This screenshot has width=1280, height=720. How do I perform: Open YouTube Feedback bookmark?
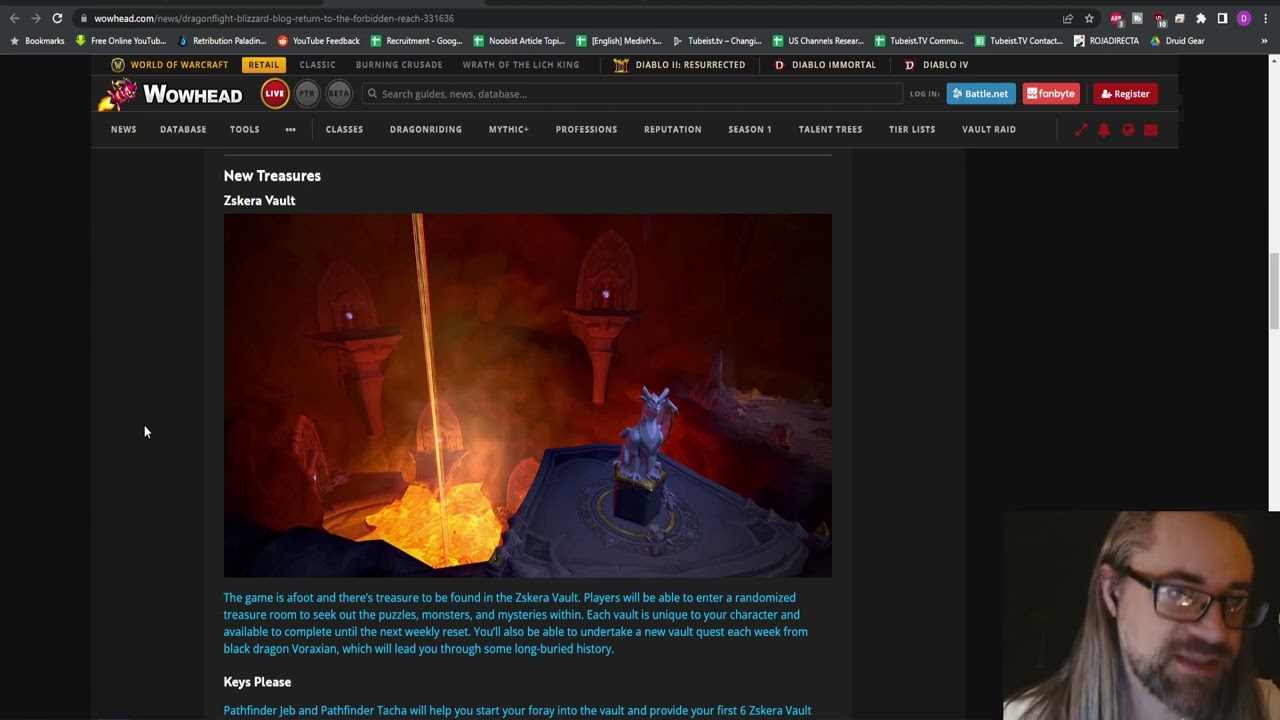tap(318, 41)
